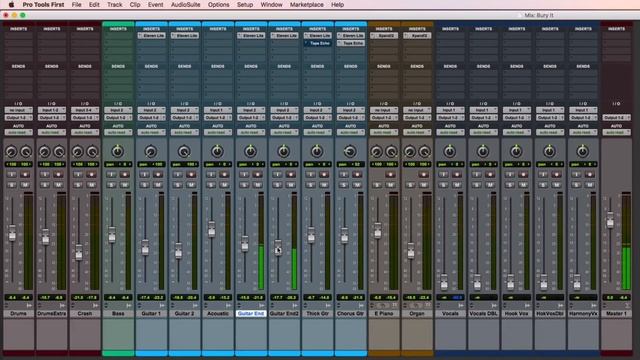Click the volume fader on the Organ track
Viewport: 640px width, 360px height.
coord(411,250)
